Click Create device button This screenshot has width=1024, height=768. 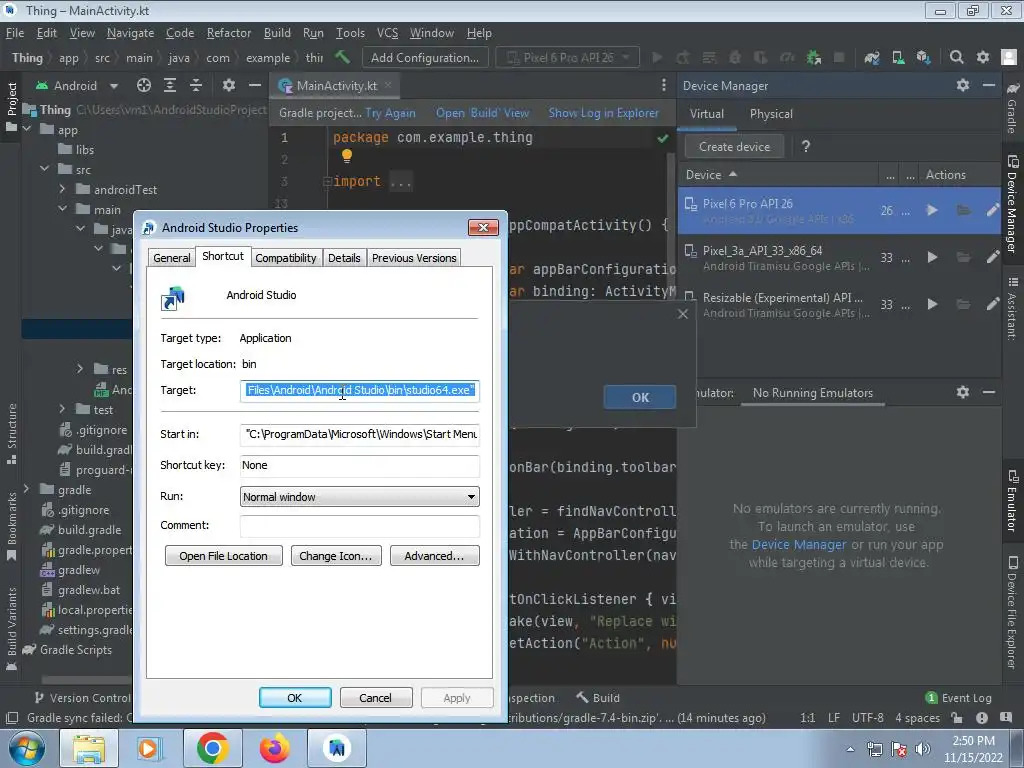pyautogui.click(x=734, y=147)
